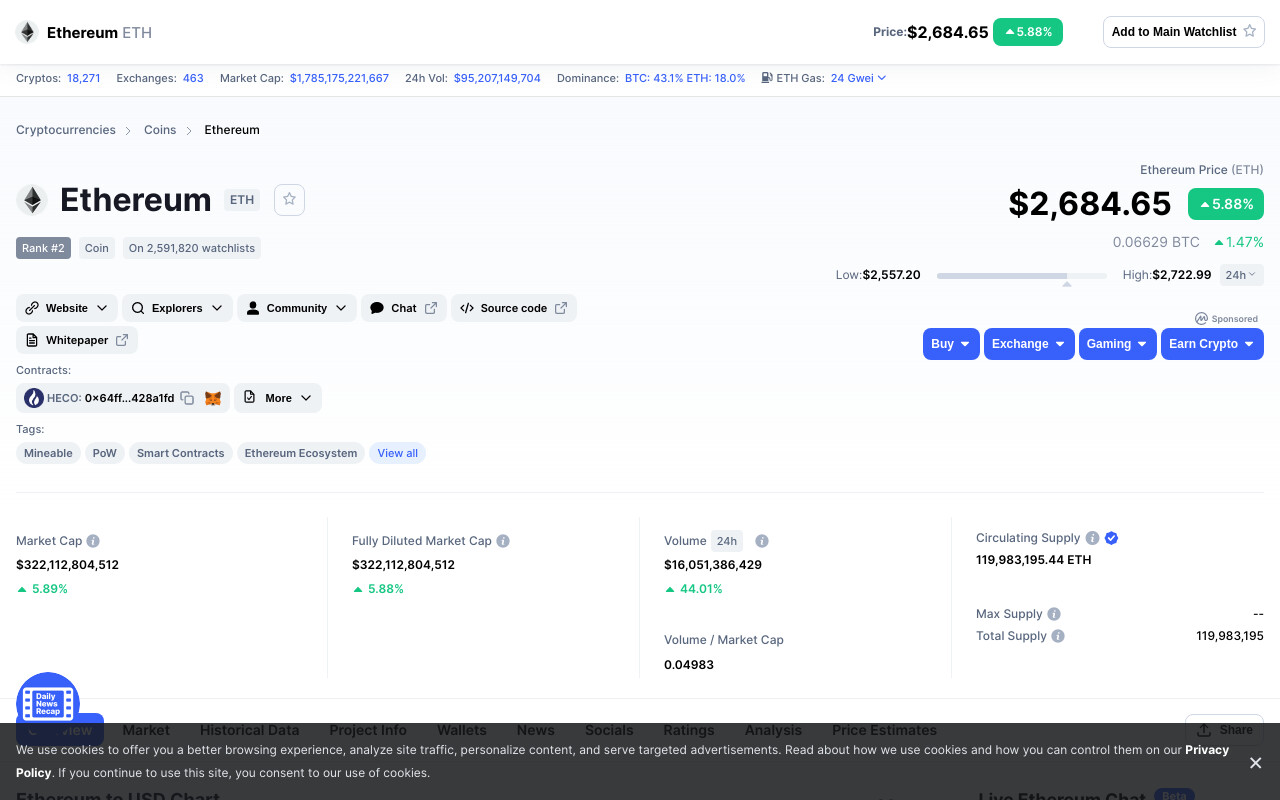Switch to the Socials tab
The width and height of the screenshot is (1280, 800).
tap(609, 730)
